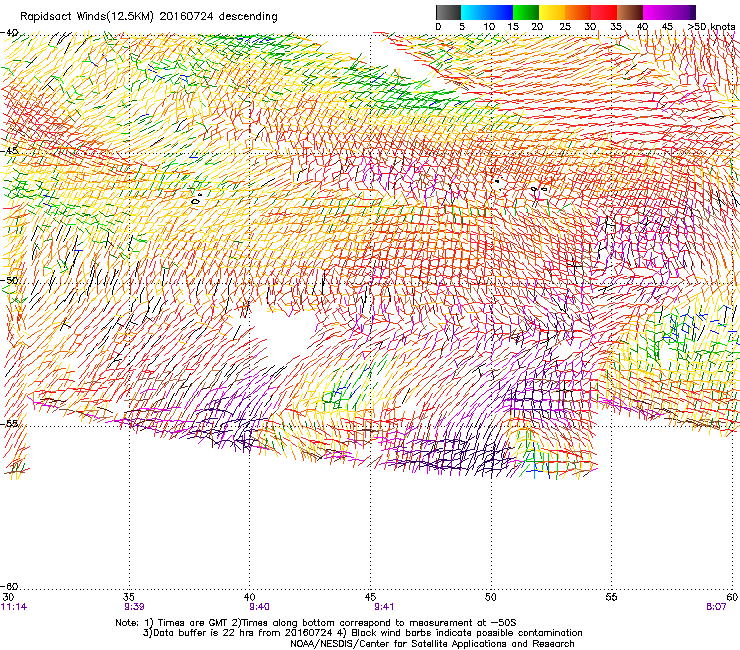Click the 'Times are GMT' note line

(316, 623)
